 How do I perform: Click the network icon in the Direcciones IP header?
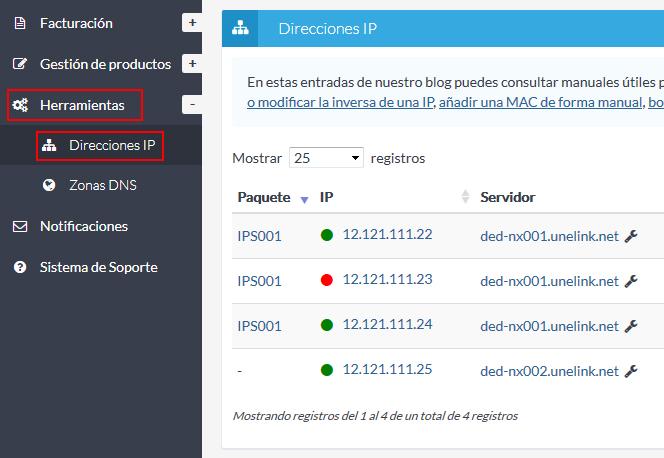(x=240, y=28)
